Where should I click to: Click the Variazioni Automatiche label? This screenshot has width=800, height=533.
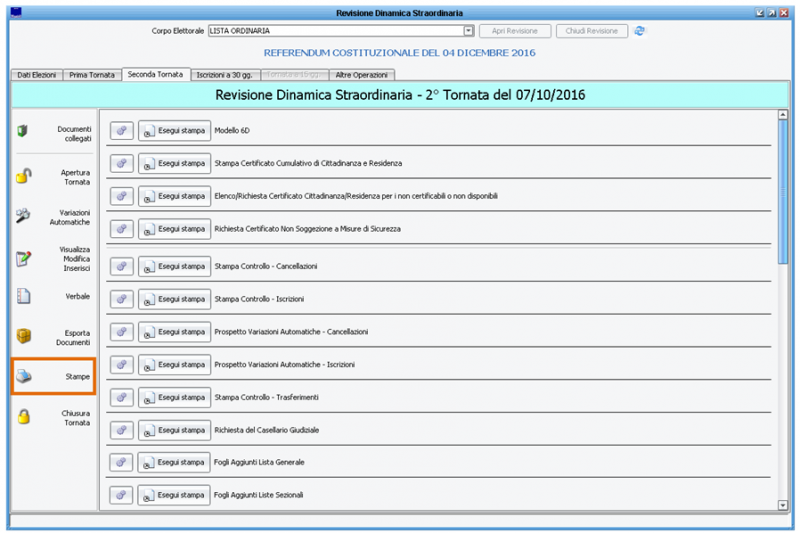70,217
